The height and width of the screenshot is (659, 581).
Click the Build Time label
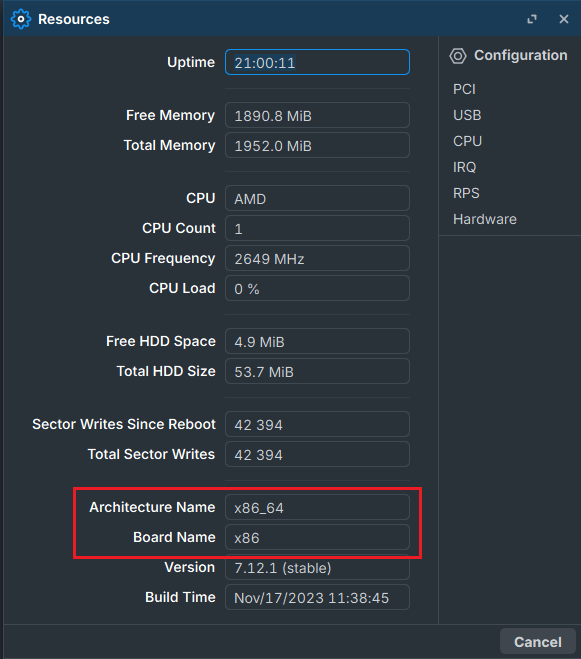(180, 597)
